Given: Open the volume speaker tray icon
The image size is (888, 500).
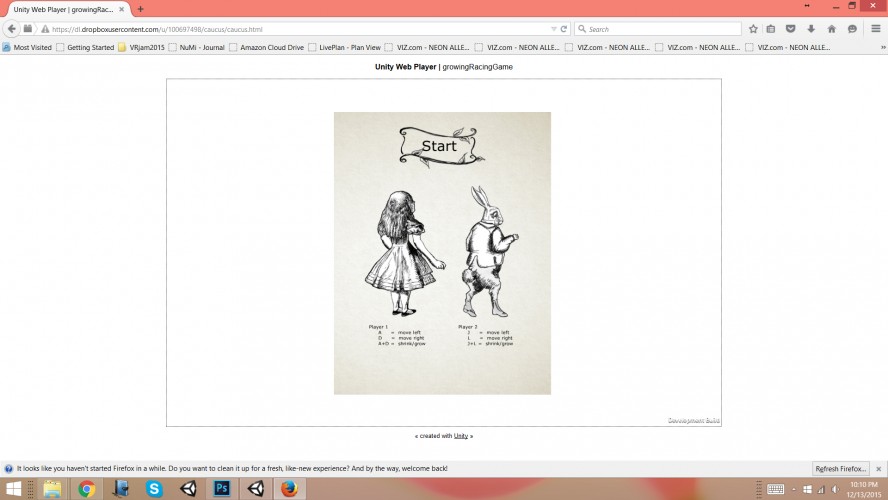Looking at the screenshot, I should point(835,489).
